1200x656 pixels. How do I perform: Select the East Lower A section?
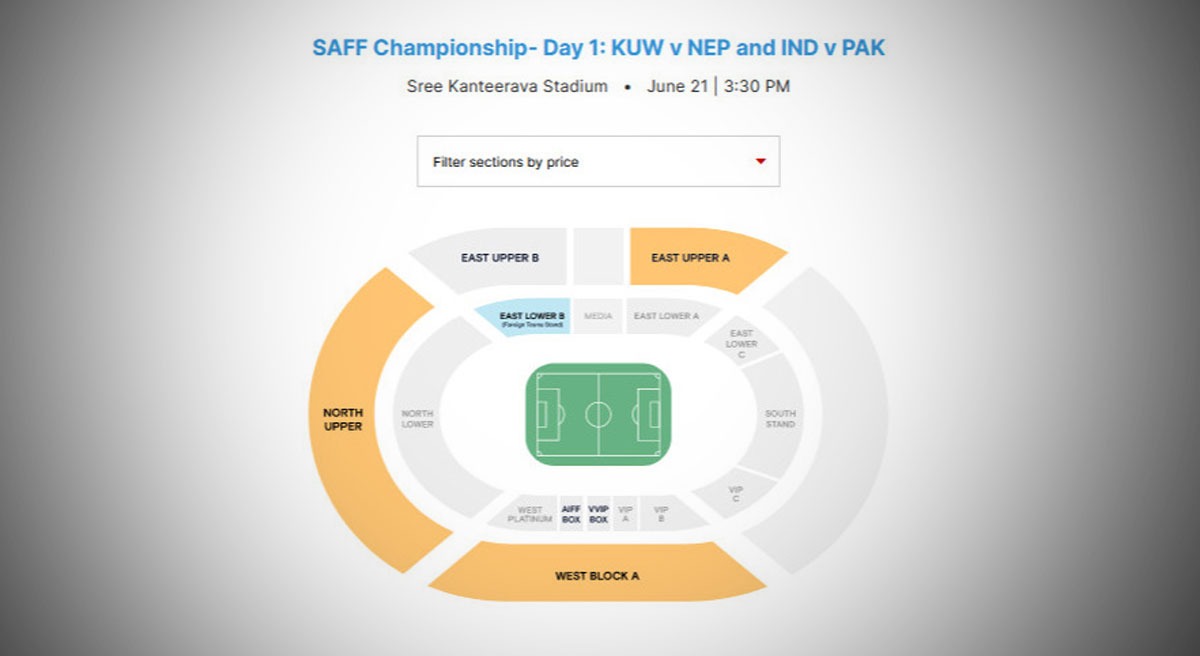pos(667,316)
